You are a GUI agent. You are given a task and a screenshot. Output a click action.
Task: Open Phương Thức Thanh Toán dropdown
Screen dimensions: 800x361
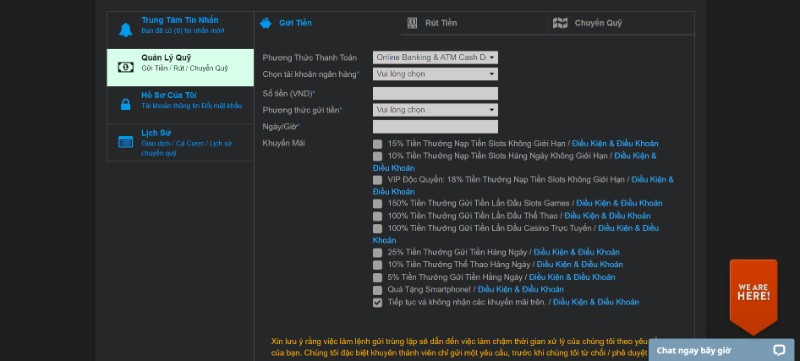click(435, 58)
